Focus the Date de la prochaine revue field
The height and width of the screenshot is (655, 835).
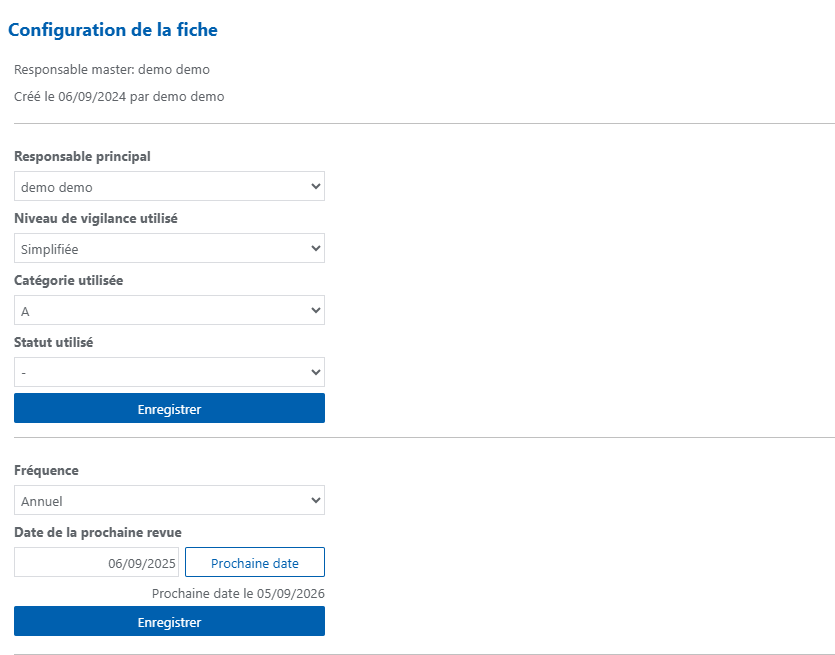(x=96, y=562)
